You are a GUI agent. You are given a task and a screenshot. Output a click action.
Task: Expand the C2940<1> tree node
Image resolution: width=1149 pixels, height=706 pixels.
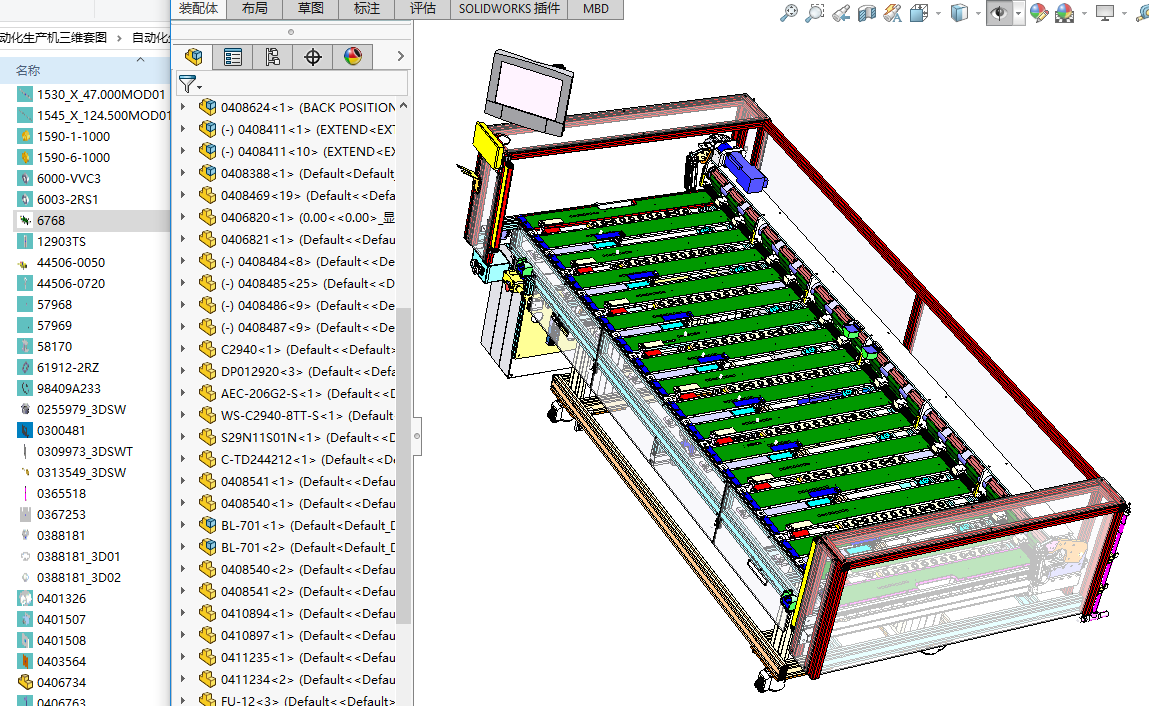point(182,350)
